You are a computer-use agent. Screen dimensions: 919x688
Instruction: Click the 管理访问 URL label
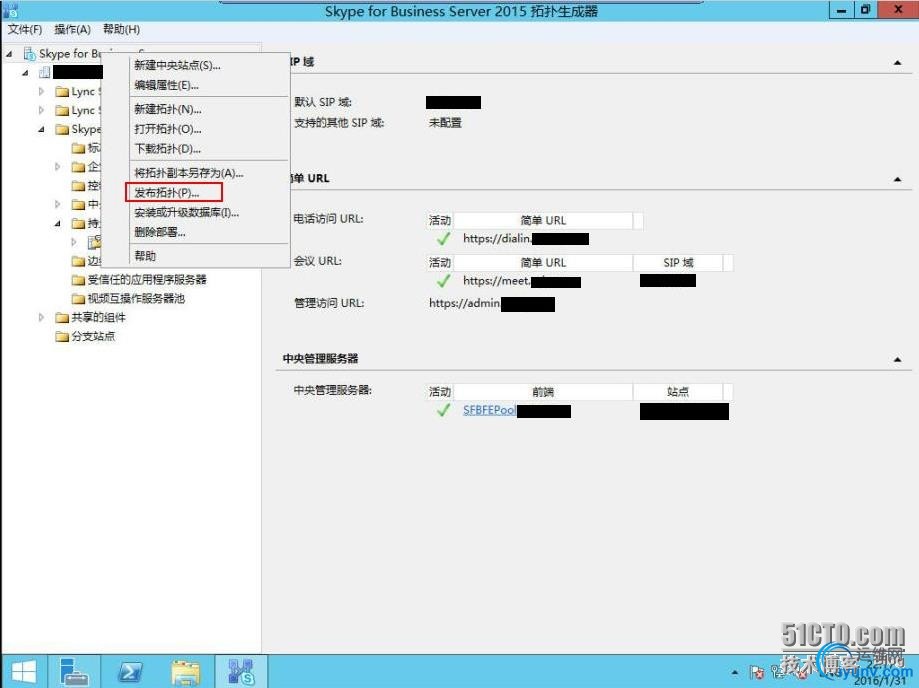(x=328, y=303)
